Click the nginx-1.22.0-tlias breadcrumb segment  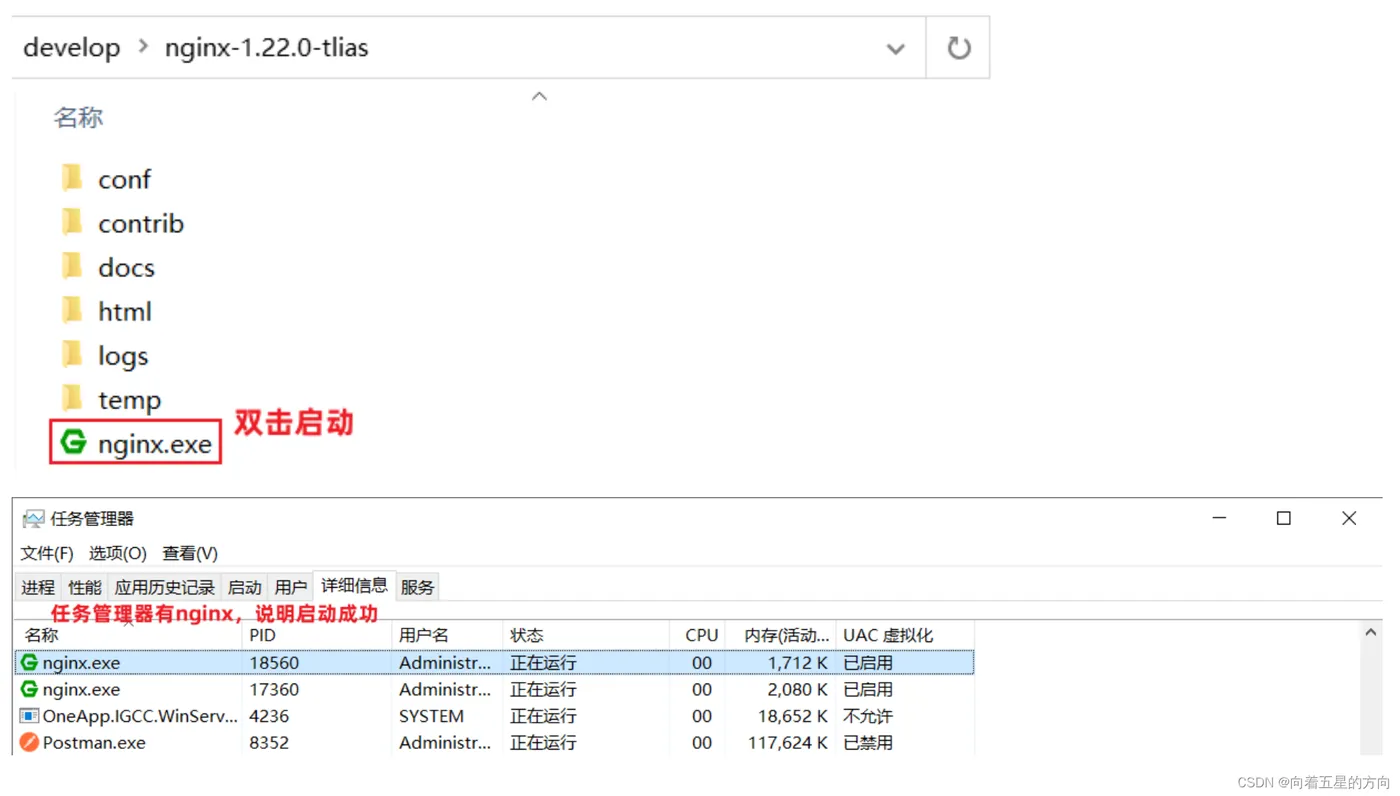click(x=267, y=47)
